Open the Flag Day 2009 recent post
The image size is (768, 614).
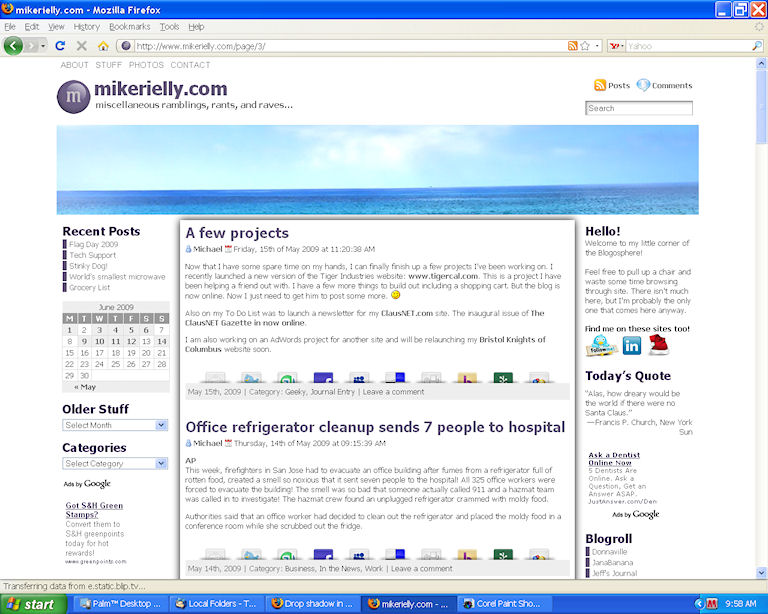(93, 244)
